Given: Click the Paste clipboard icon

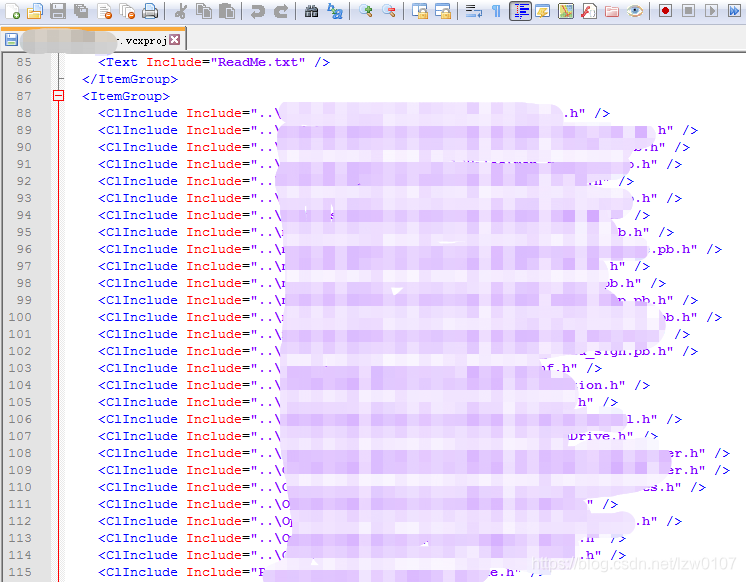Looking at the screenshot, I should (226, 10).
